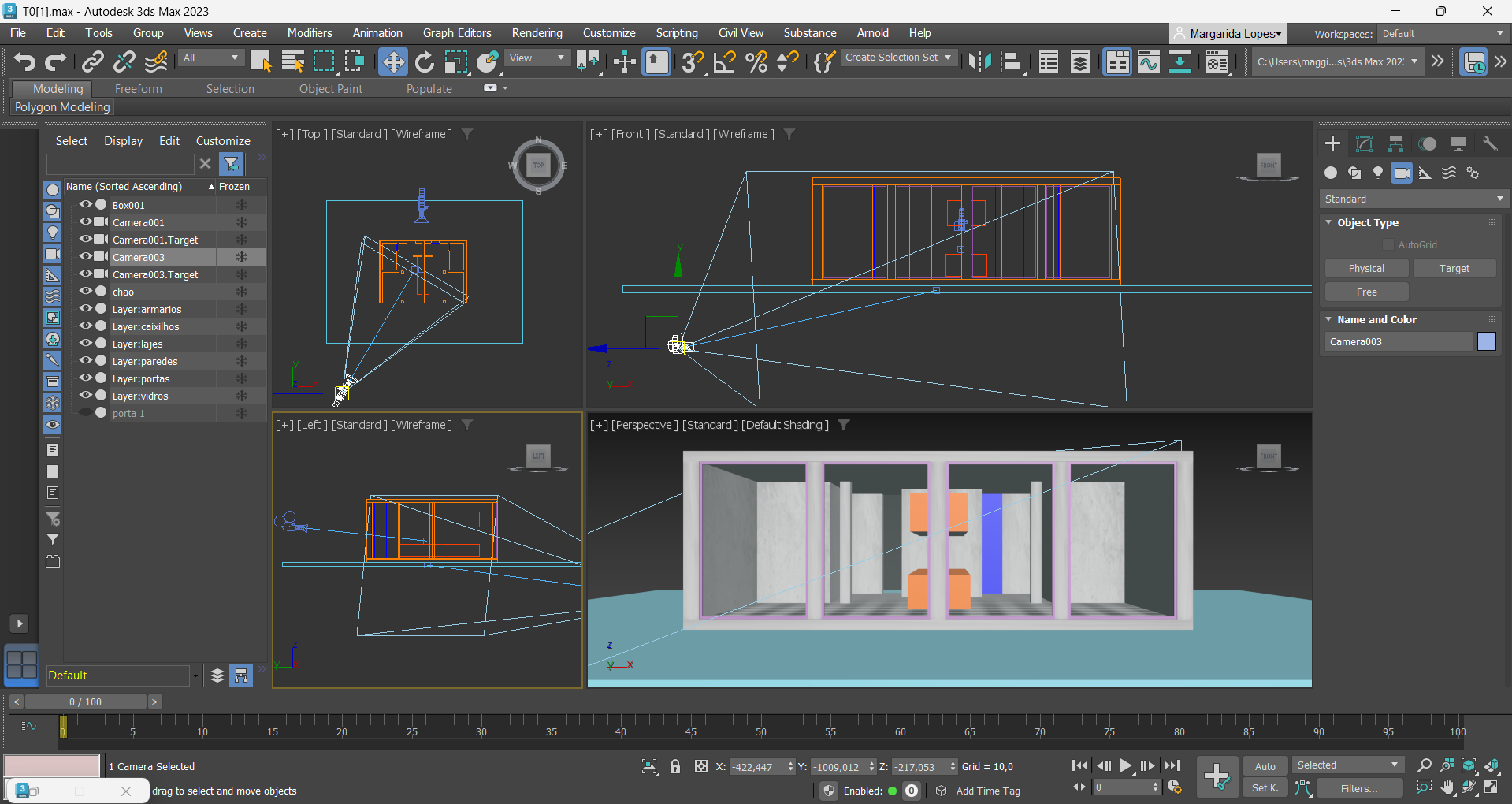Screen dimensions: 1512x804
Task: Switch to the Freeform ribbon tab
Action: [x=138, y=89]
